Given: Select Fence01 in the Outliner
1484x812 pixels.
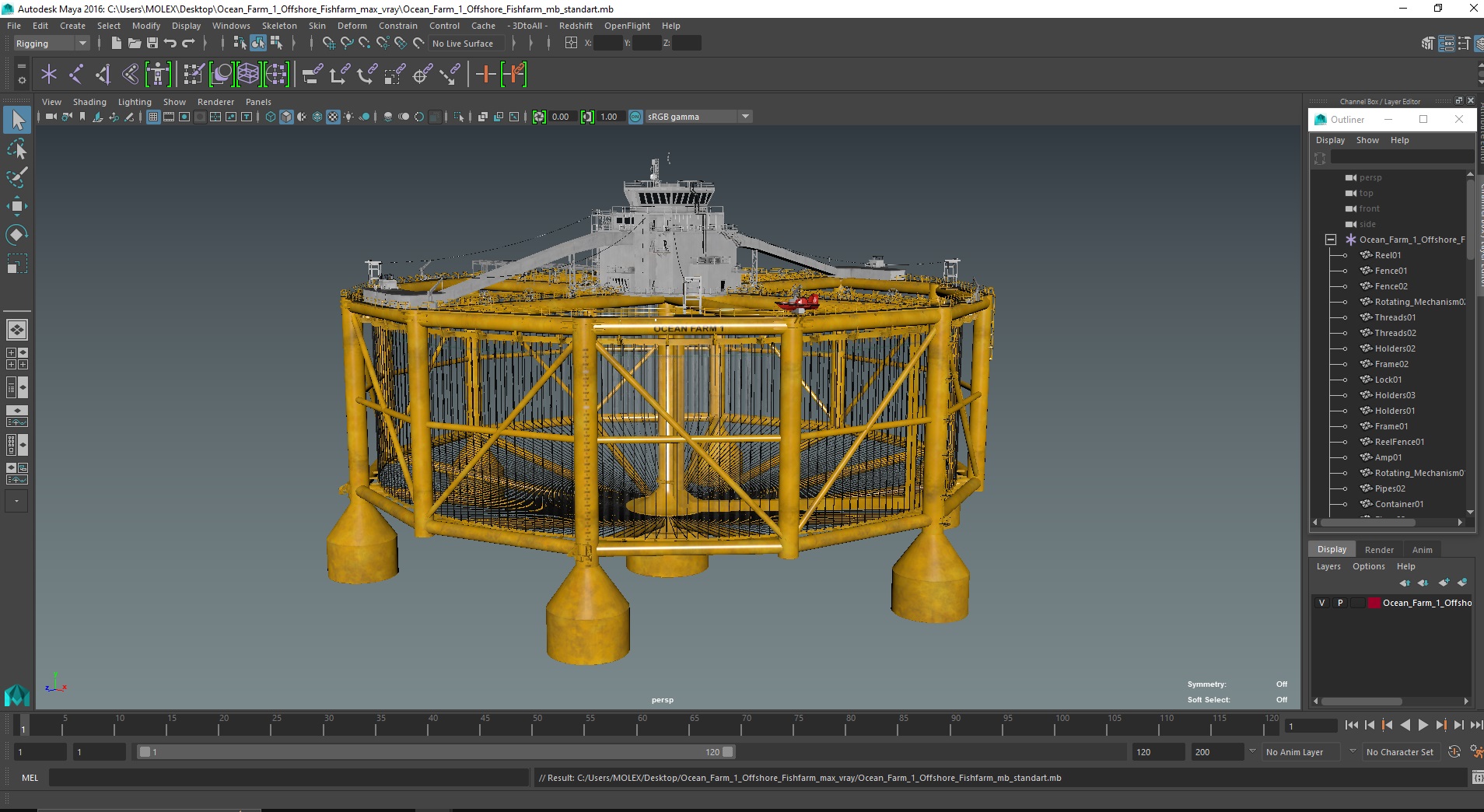Looking at the screenshot, I should coord(1391,271).
